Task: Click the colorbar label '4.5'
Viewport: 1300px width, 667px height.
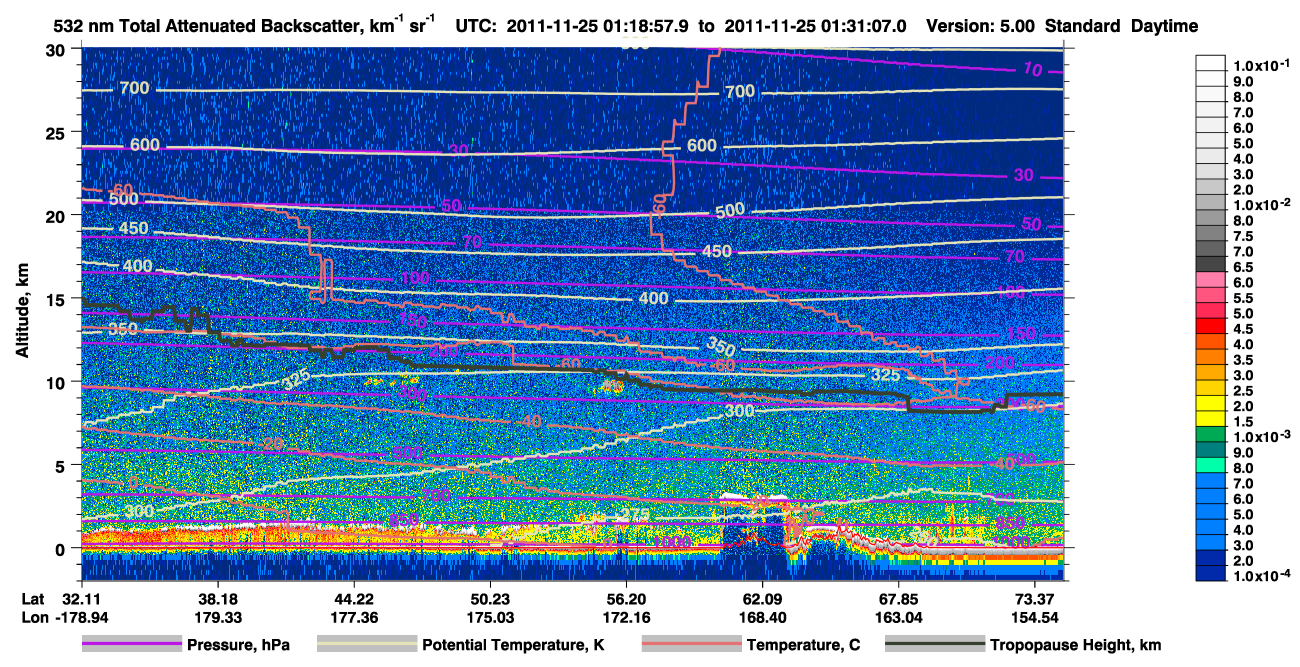Action: point(1241,328)
